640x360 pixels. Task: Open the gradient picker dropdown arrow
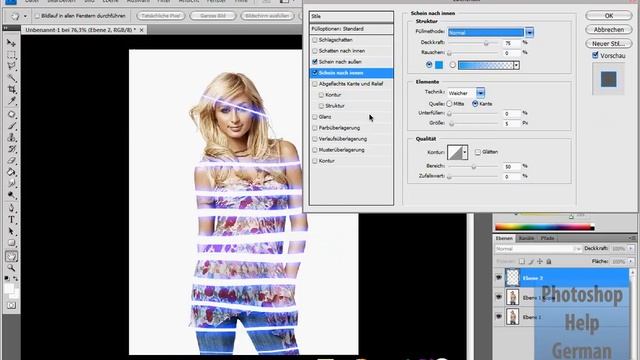[x=516, y=65]
